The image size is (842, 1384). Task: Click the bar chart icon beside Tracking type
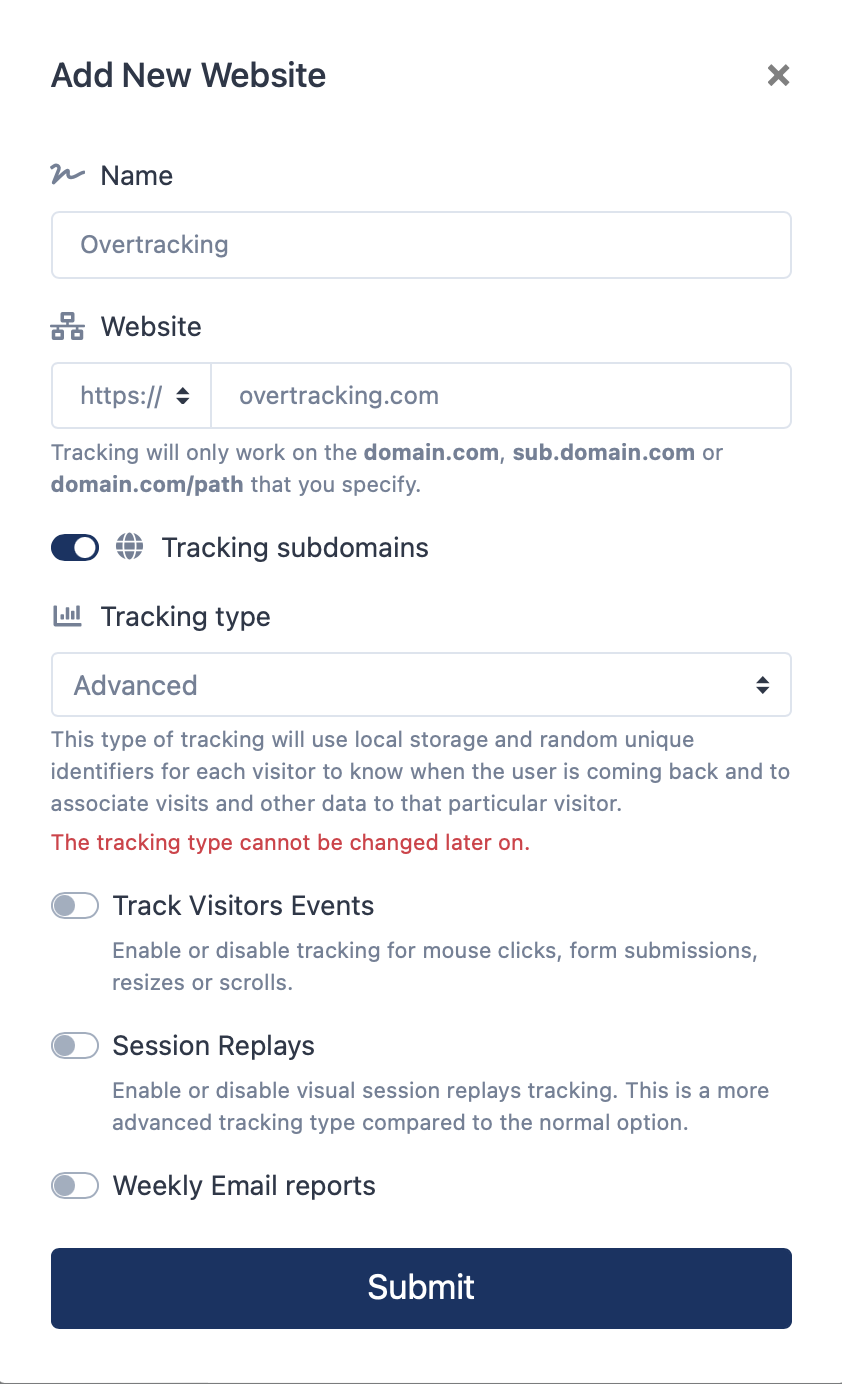67,616
